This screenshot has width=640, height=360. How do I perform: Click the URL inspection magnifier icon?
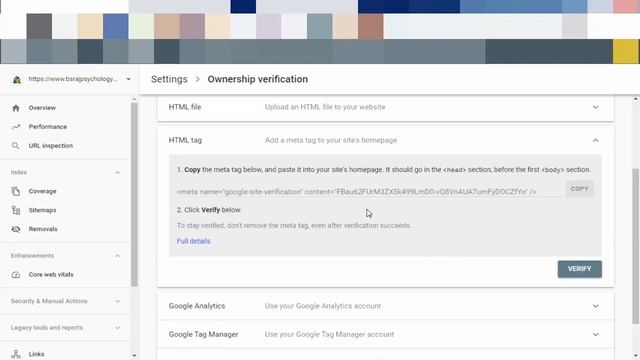tap(16, 146)
